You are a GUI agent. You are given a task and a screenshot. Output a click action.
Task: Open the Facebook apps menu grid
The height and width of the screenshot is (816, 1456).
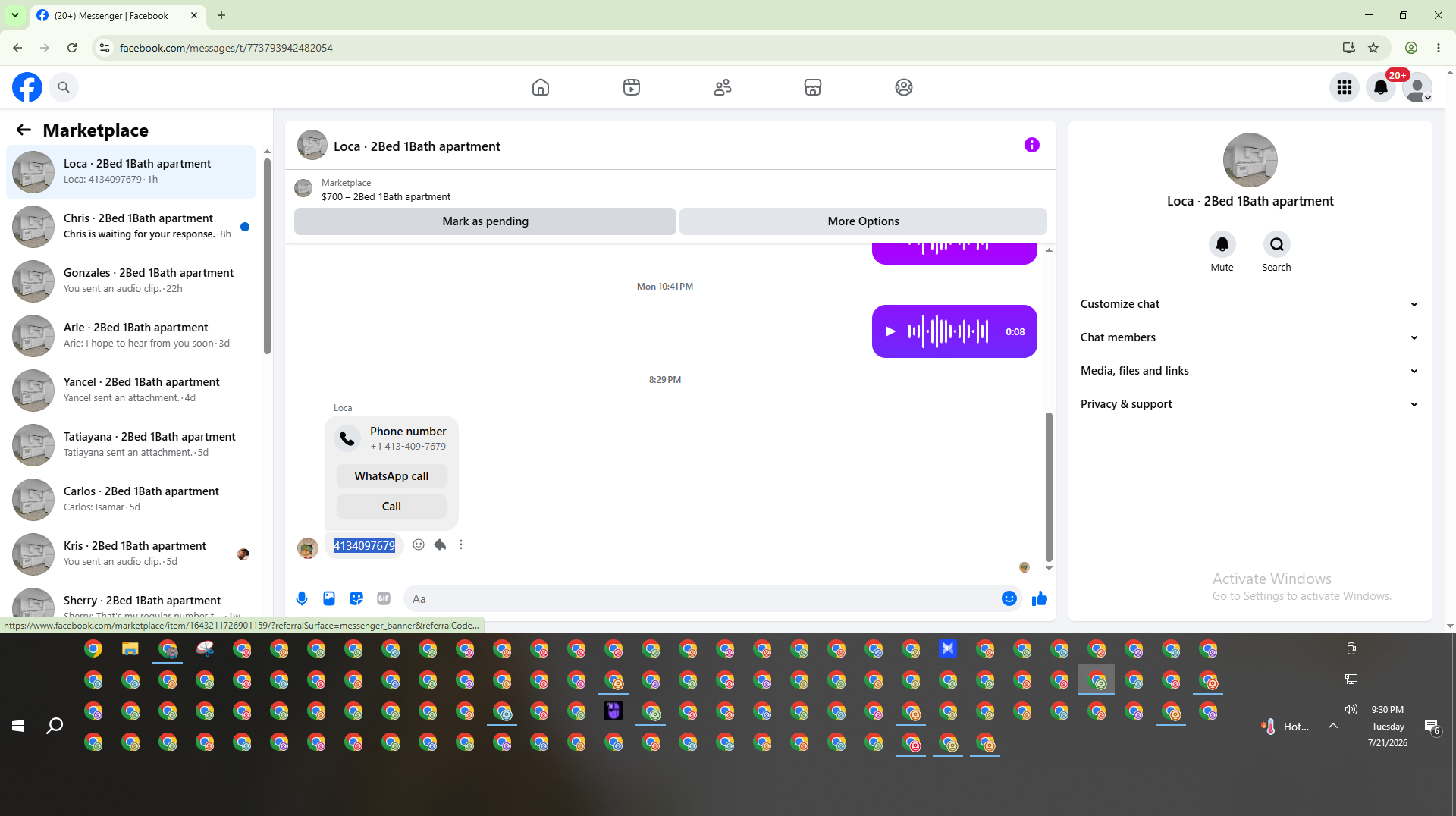pos(1345,87)
